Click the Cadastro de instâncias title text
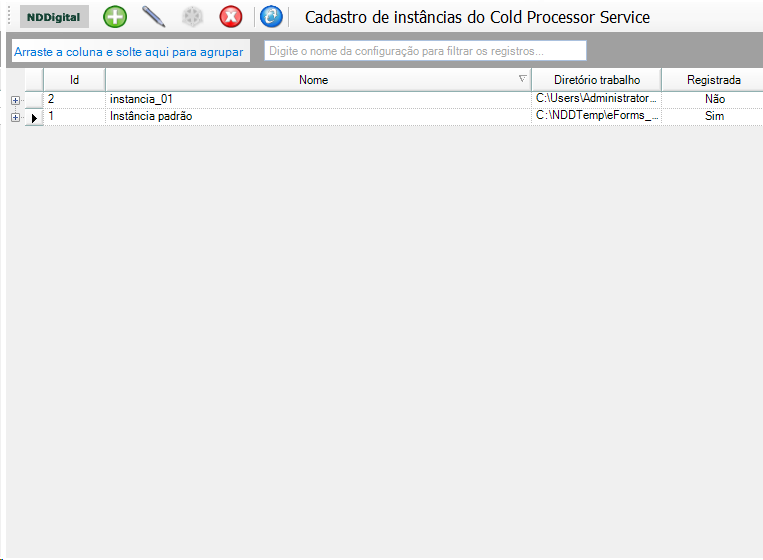The width and height of the screenshot is (763, 560). click(477, 18)
